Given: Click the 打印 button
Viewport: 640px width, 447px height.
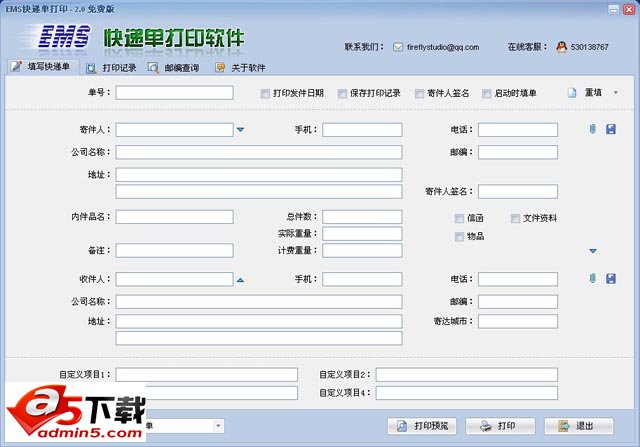Looking at the screenshot, I should click(500, 426).
